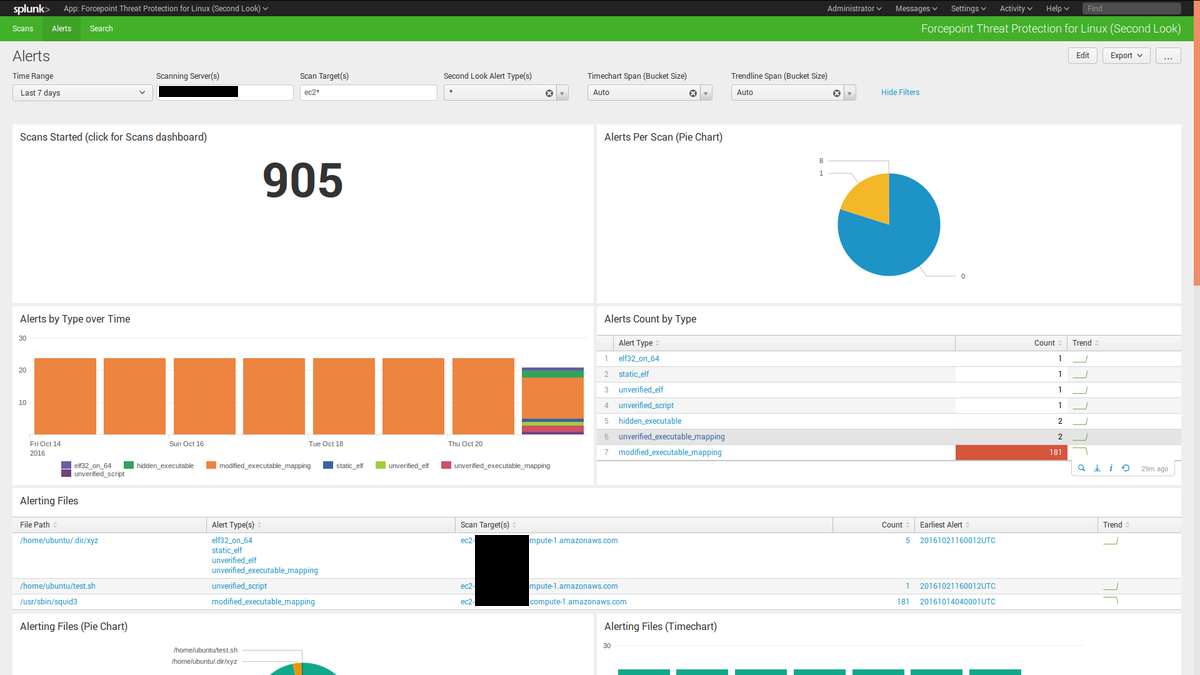Open search magnifier icon on Alerts Count panel
Screen dimensions: 1200x675
coord(1080,467)
